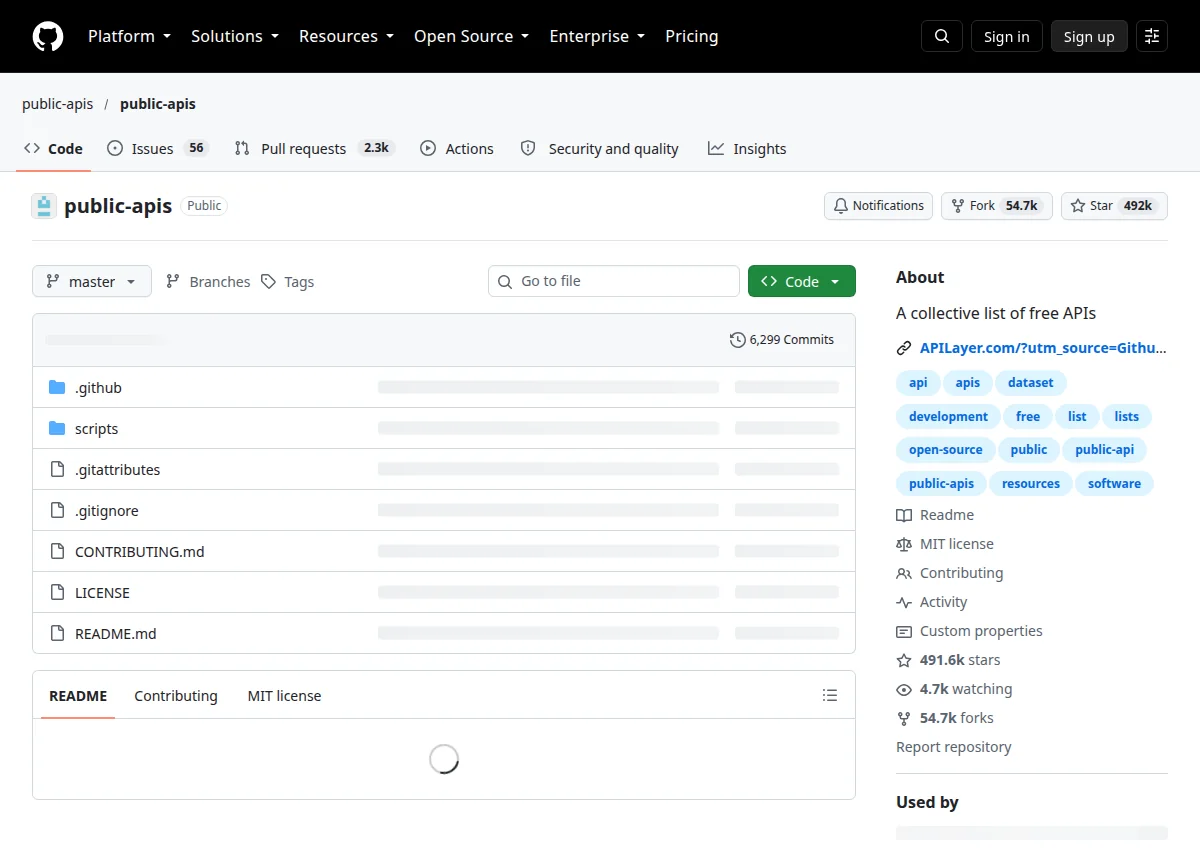
Task: Click the Readme book icon
Action: (904, 515)
